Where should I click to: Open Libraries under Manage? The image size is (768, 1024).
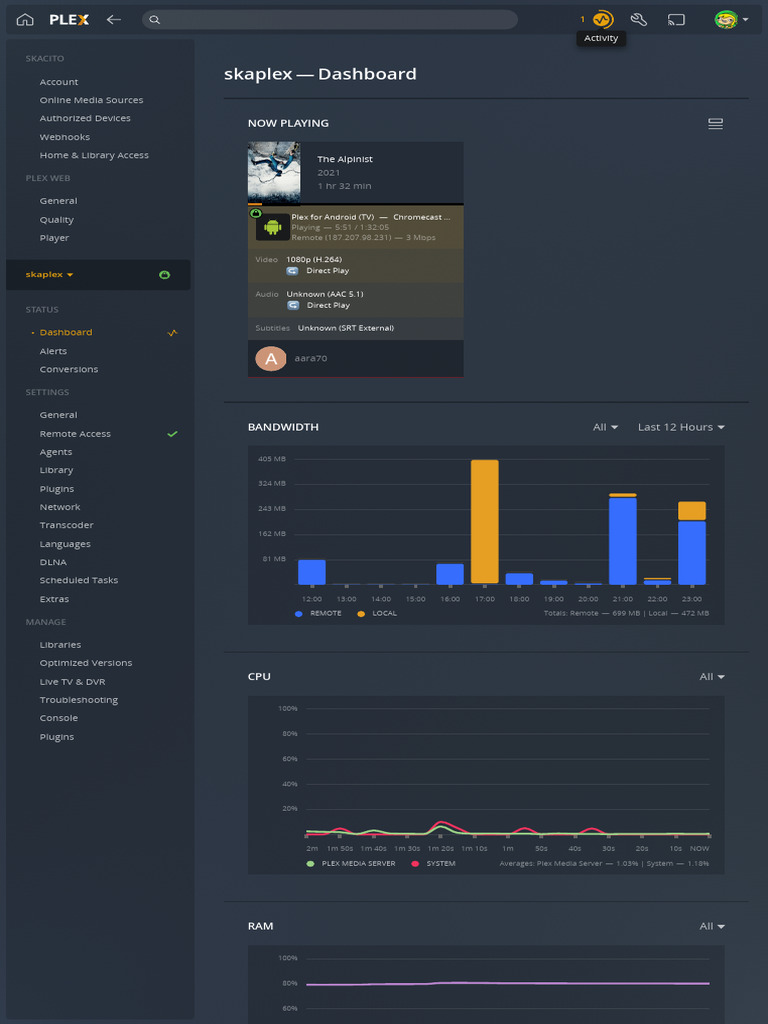pyautogui.click(x=60, y=645)
